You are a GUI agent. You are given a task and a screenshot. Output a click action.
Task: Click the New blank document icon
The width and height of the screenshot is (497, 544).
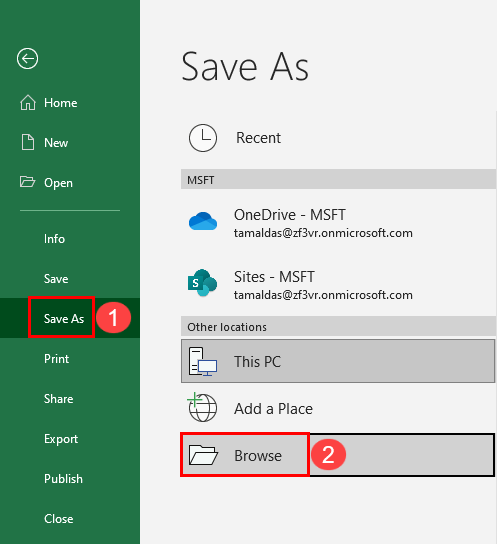[28, 142]
